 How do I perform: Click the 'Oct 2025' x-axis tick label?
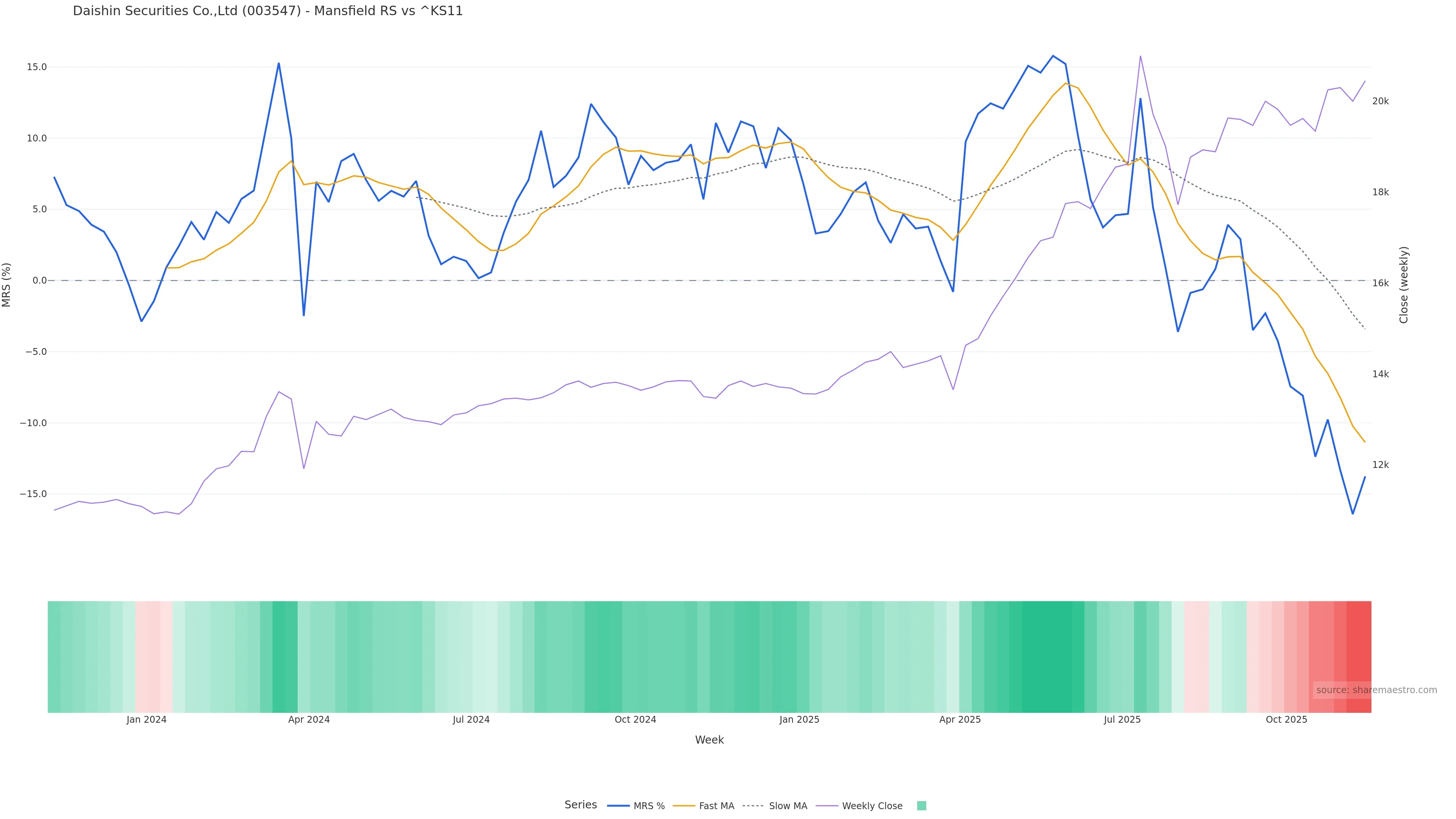pos(1287,720)
